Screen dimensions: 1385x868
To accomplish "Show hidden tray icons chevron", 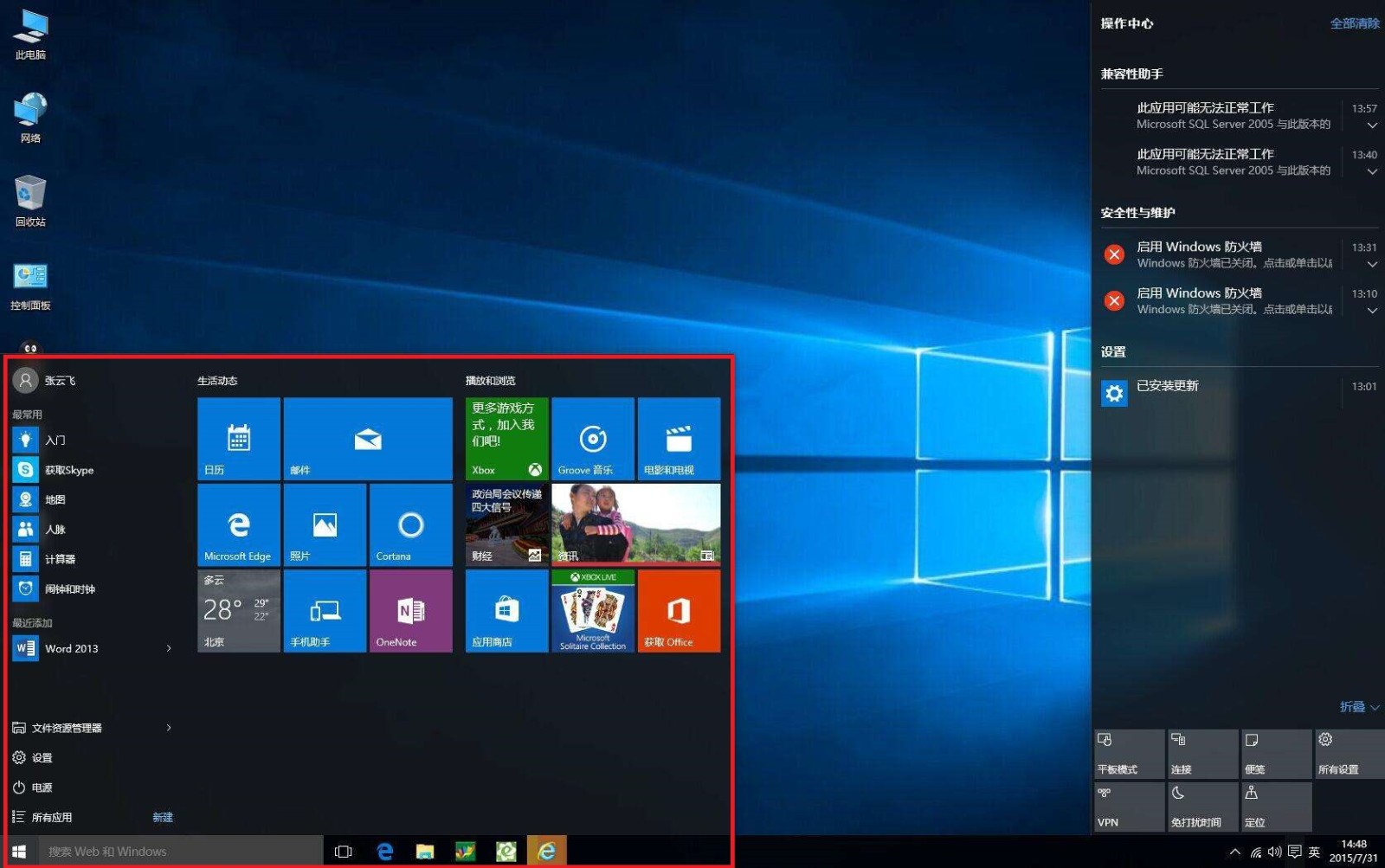I will click(1234, 852).
